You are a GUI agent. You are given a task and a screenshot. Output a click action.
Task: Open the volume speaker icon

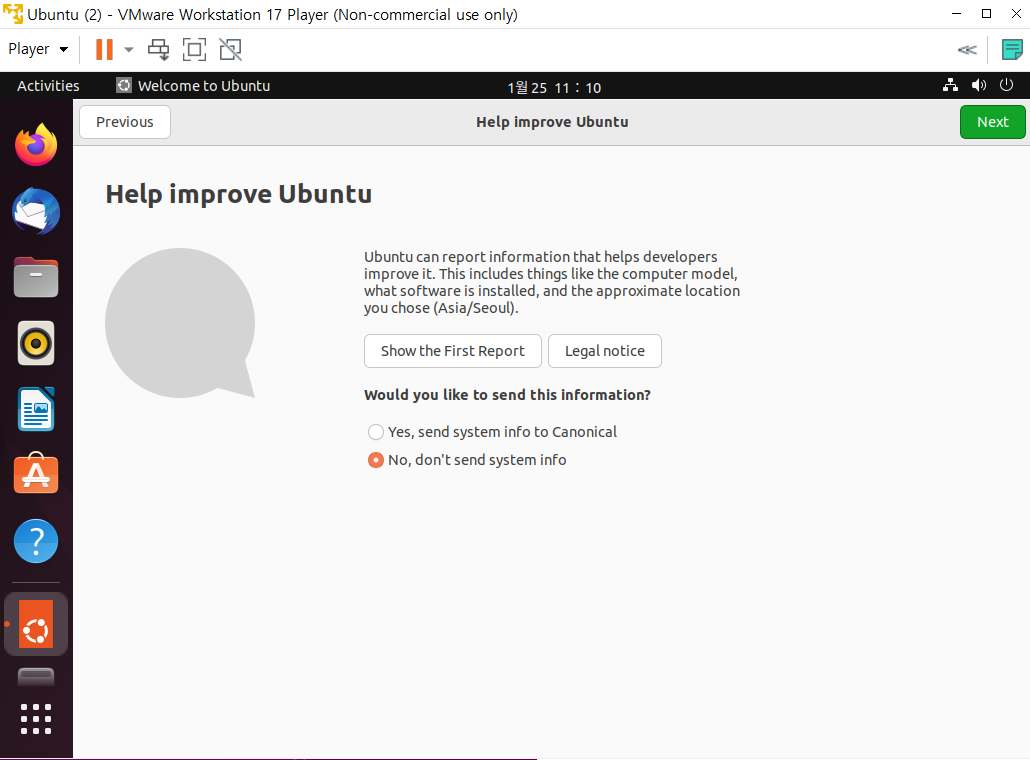click(979, 85)
